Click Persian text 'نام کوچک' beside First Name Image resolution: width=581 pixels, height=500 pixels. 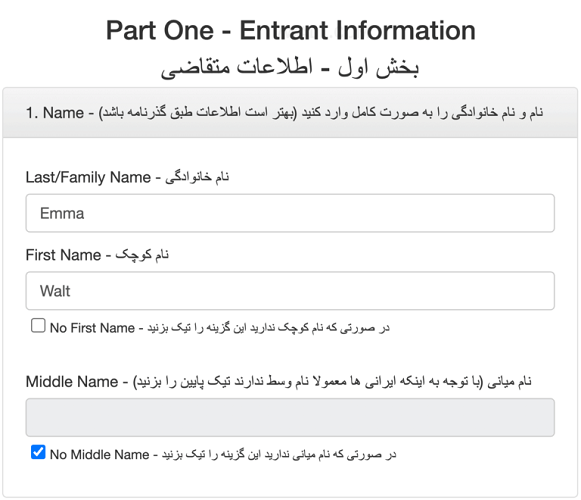[x=142, y=255]
